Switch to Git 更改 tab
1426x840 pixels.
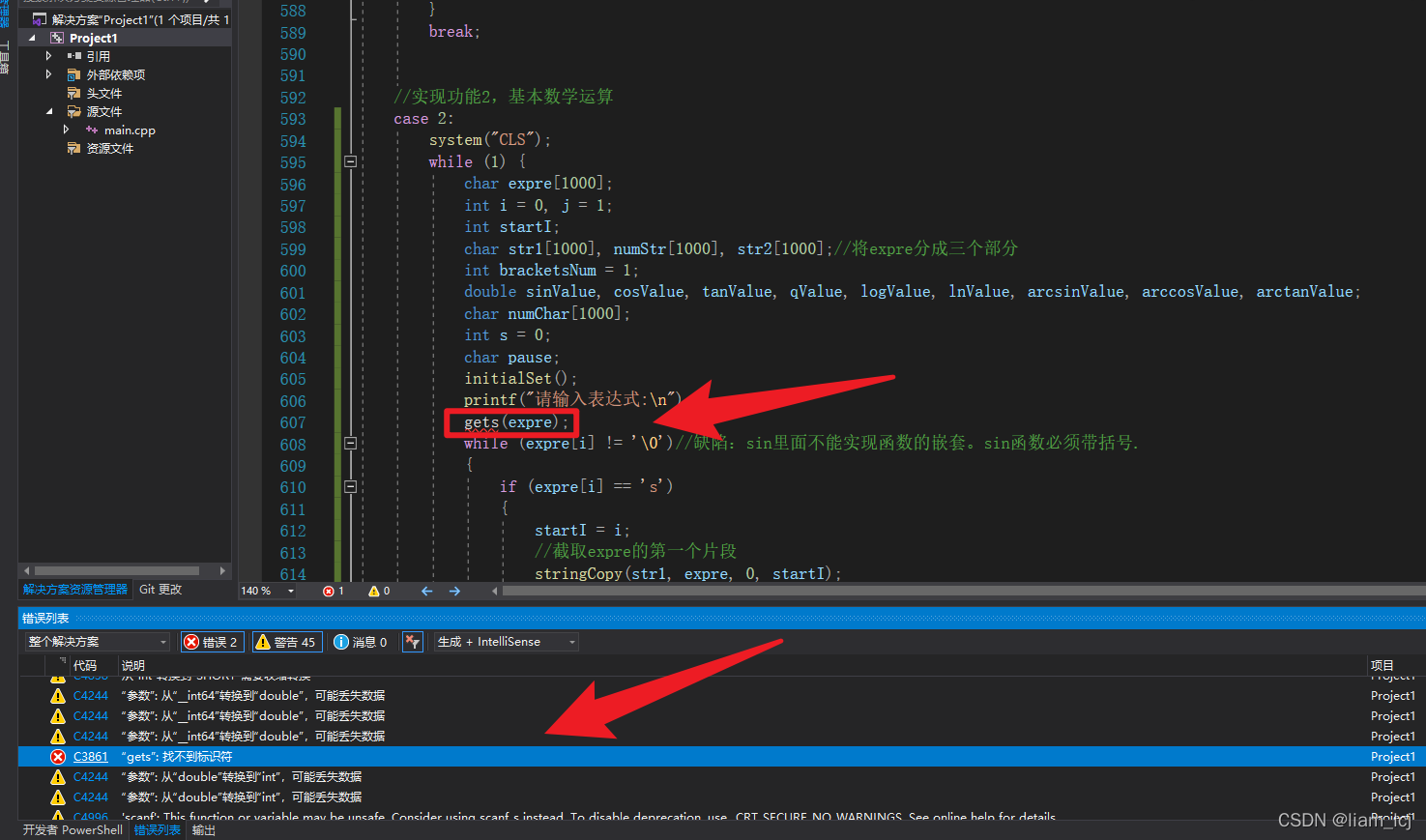(x=160, y=589)
